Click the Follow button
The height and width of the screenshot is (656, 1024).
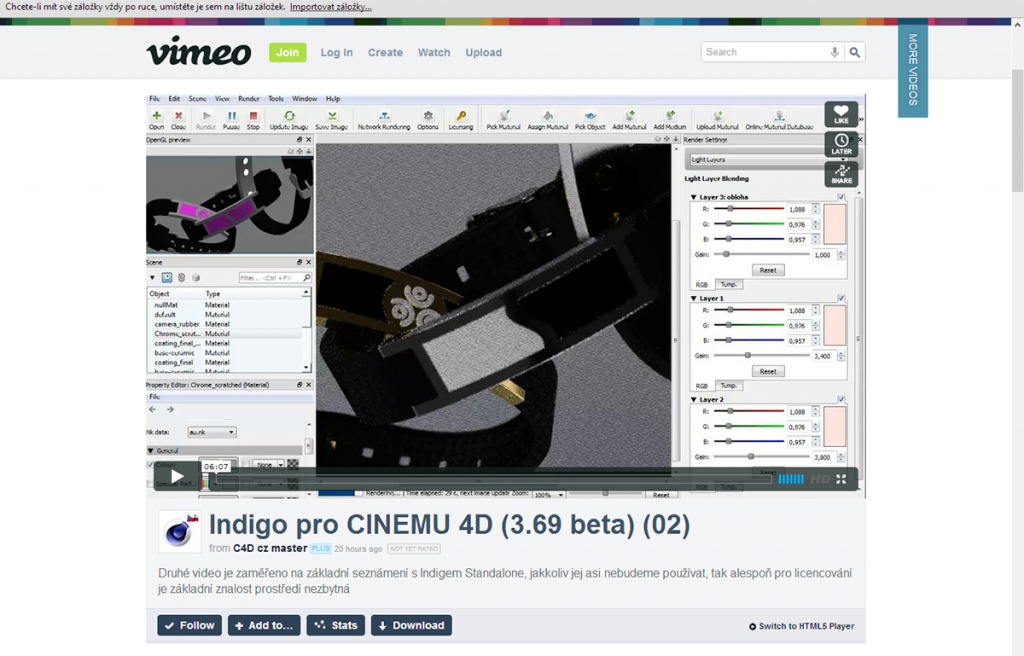(189, 625)
